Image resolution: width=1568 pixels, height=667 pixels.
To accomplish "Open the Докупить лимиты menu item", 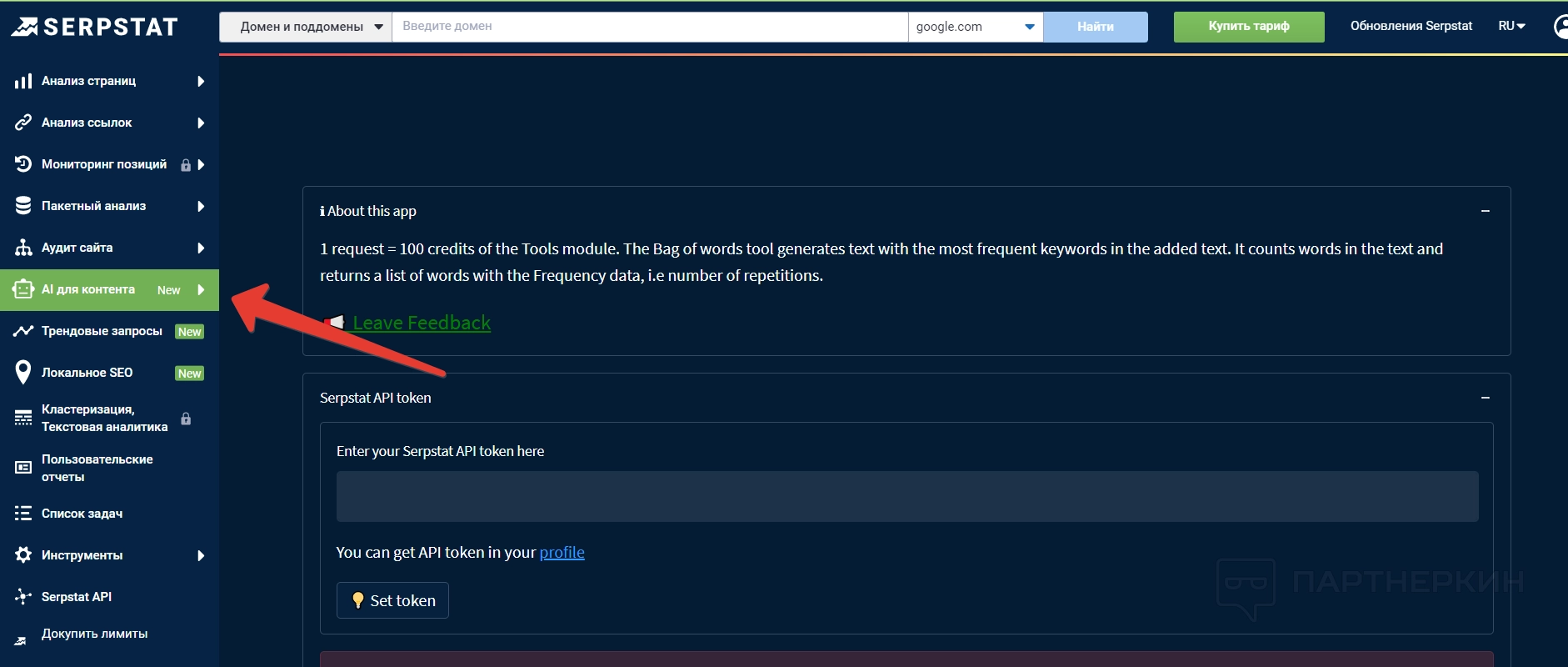I will pyautogui.click(x=109, y=634).
